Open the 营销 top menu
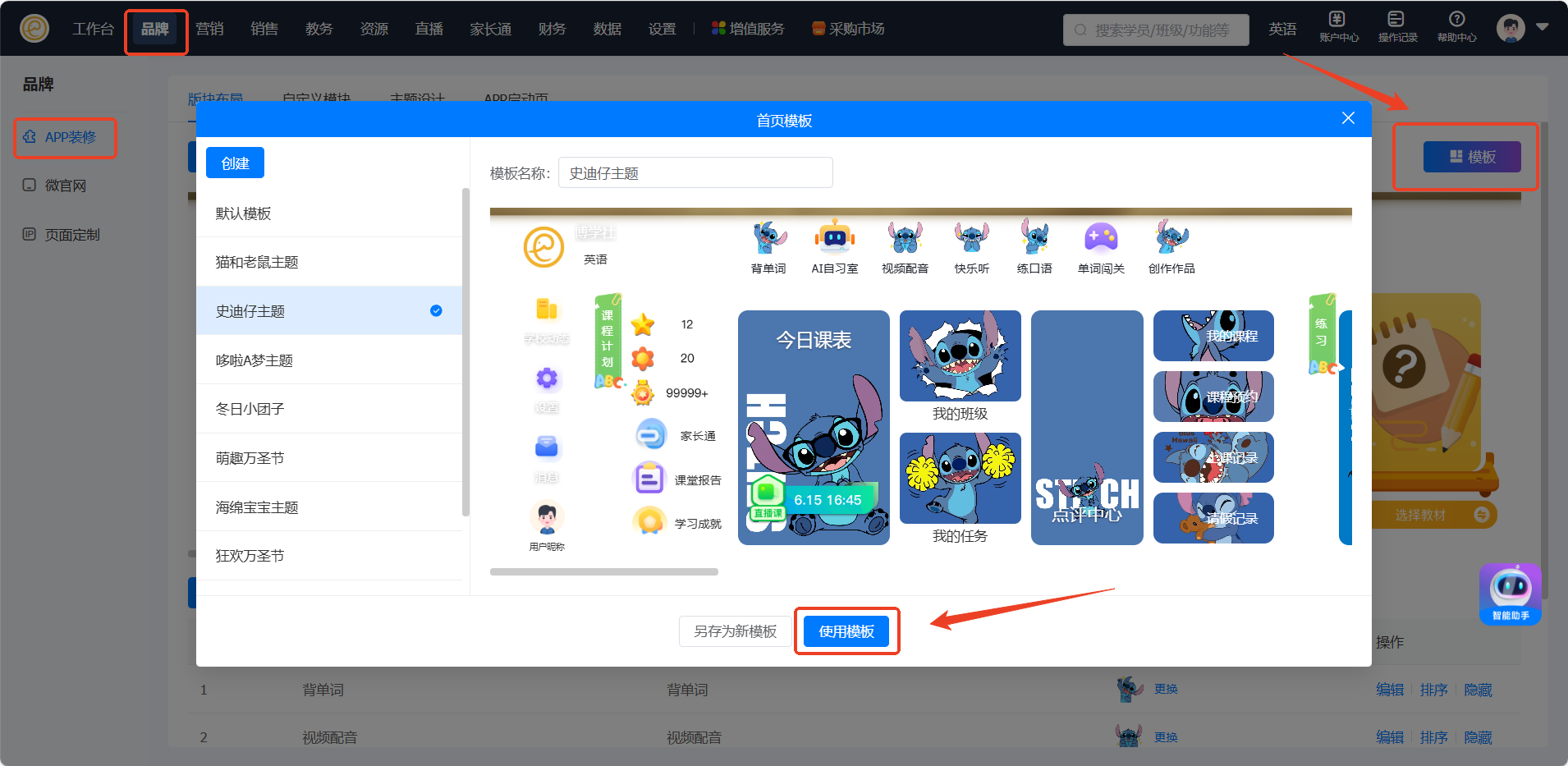 pos(209,29)
